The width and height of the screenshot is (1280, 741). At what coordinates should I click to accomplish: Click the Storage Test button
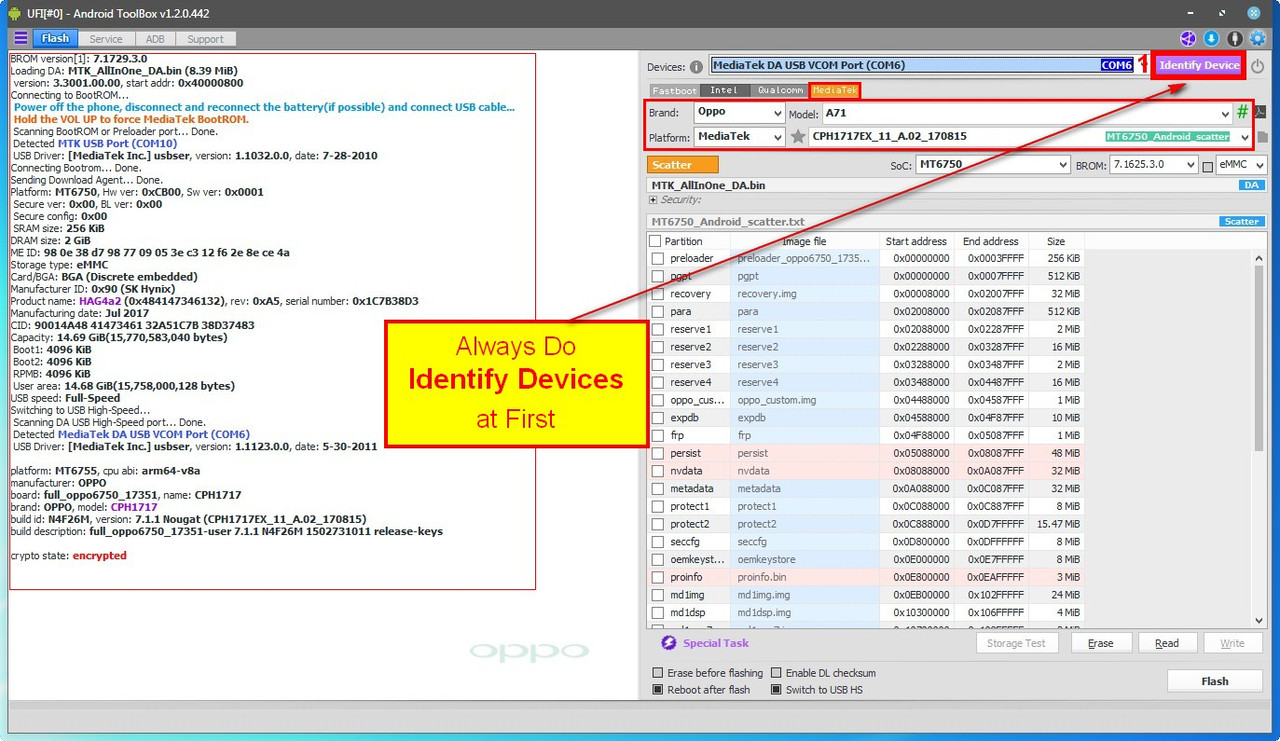(x=1016, y=643)
